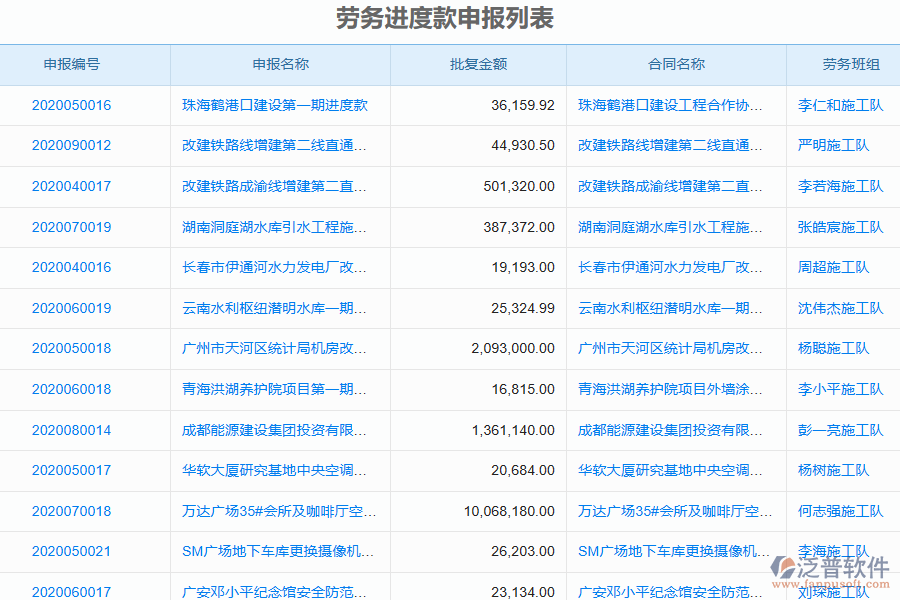Image resolution: width=900 pixels, height=600 pixels.
Task: Open the 珠海鹤港口建设第一期进度款 report name
Action: [x=280, y=105]
